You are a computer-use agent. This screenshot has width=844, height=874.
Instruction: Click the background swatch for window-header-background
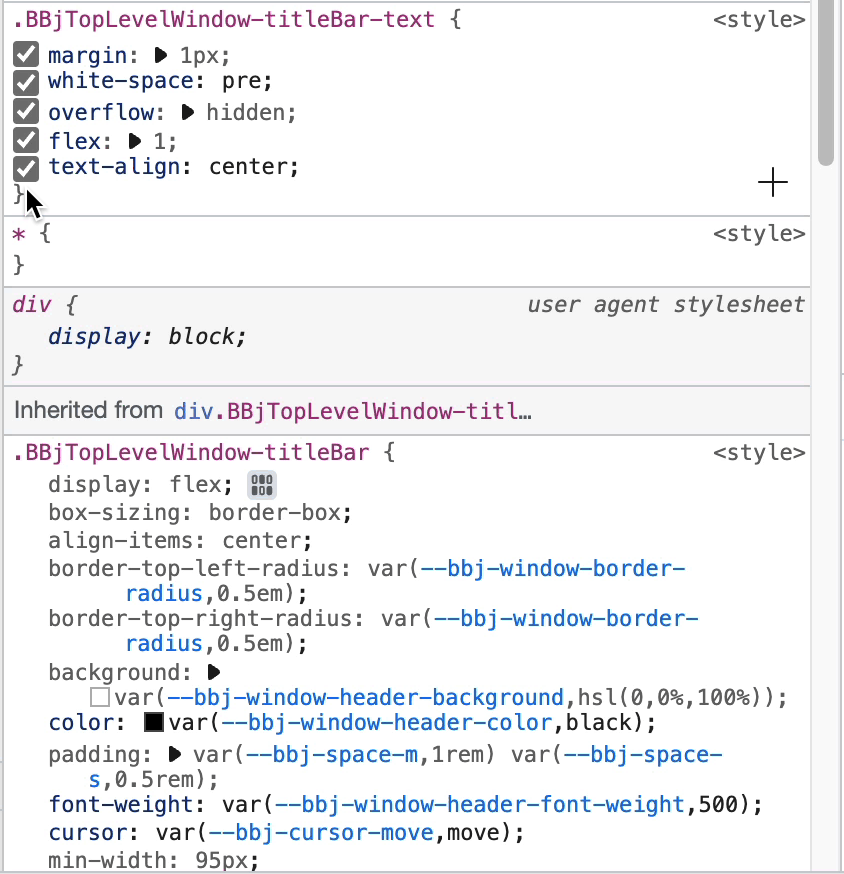(x=99, y=697)
